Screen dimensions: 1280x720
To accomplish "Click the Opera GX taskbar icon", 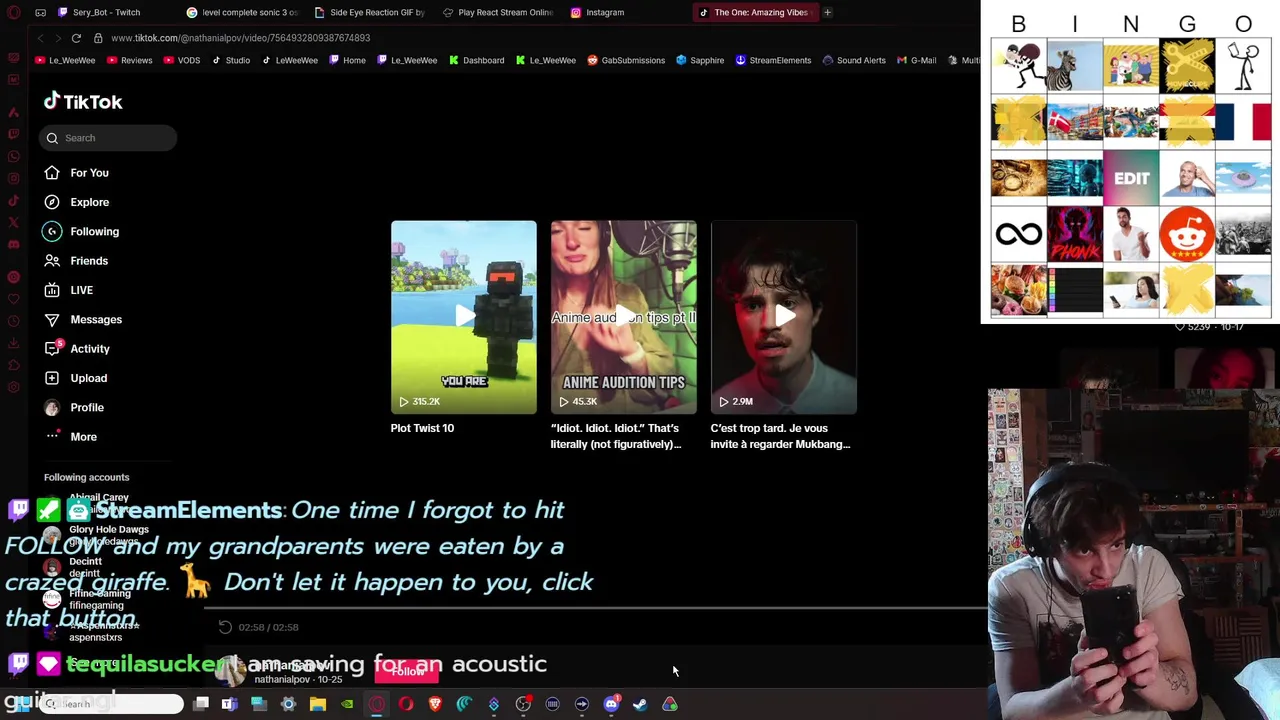I will (376, 704).
